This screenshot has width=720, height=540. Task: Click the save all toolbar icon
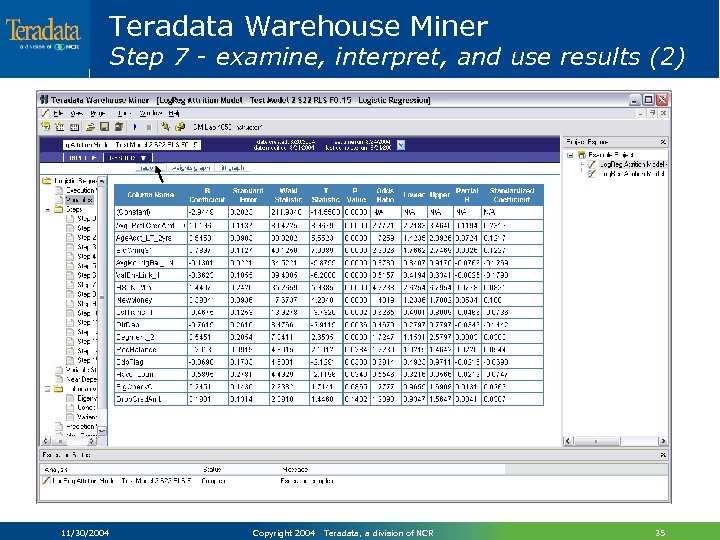[119, 127]
